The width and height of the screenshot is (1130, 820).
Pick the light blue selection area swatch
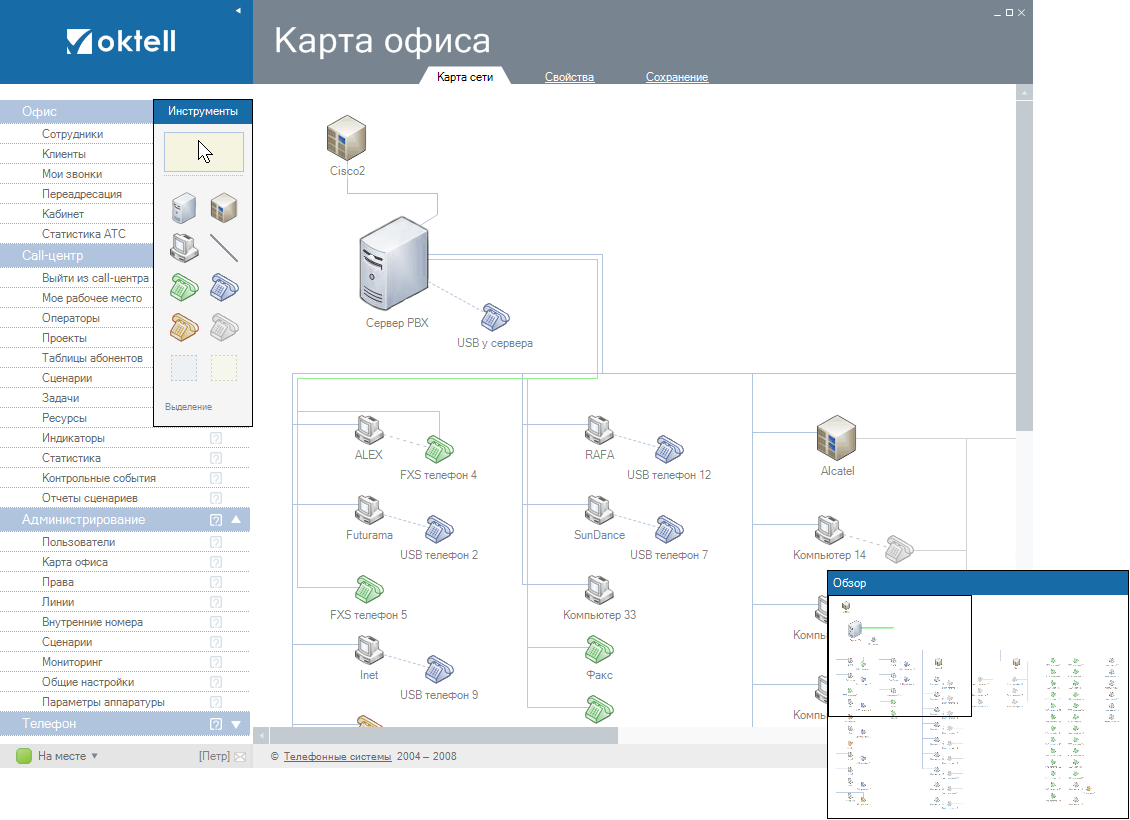tap(184, 367)
